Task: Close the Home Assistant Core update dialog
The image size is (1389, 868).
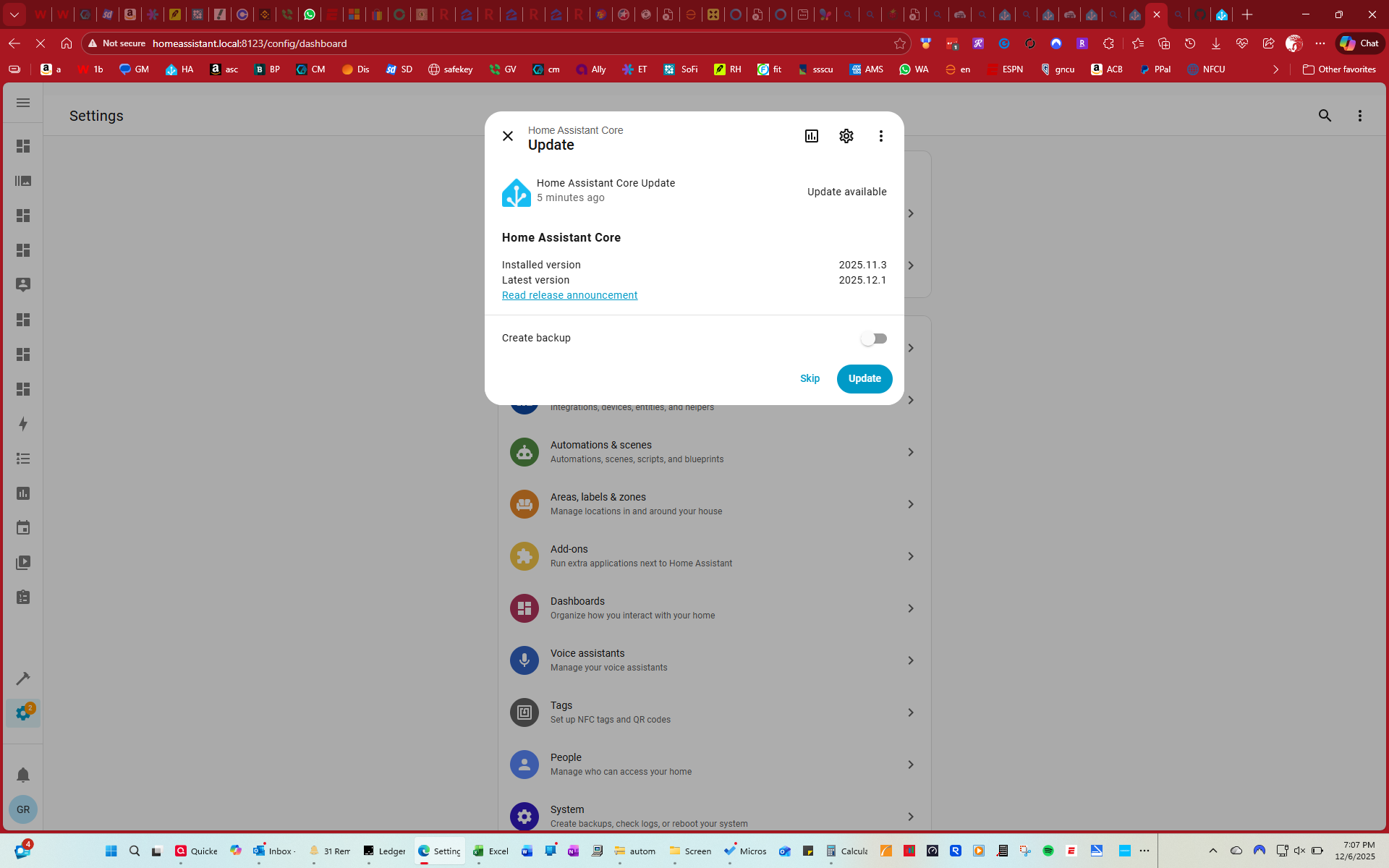Action: coord(508,136)
